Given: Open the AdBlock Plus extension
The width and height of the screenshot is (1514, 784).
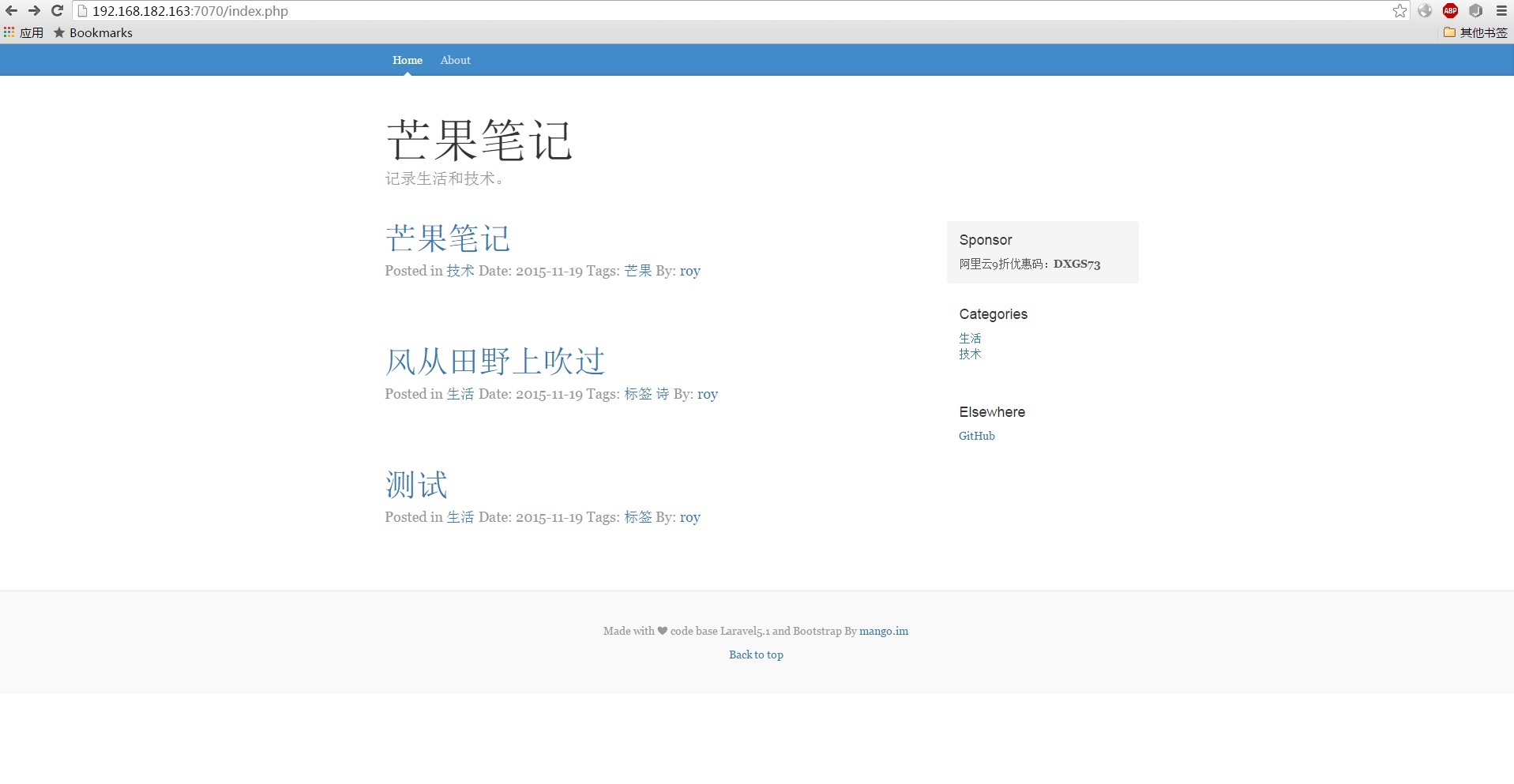Looking at the screenshot, I should pos(1450,11).
